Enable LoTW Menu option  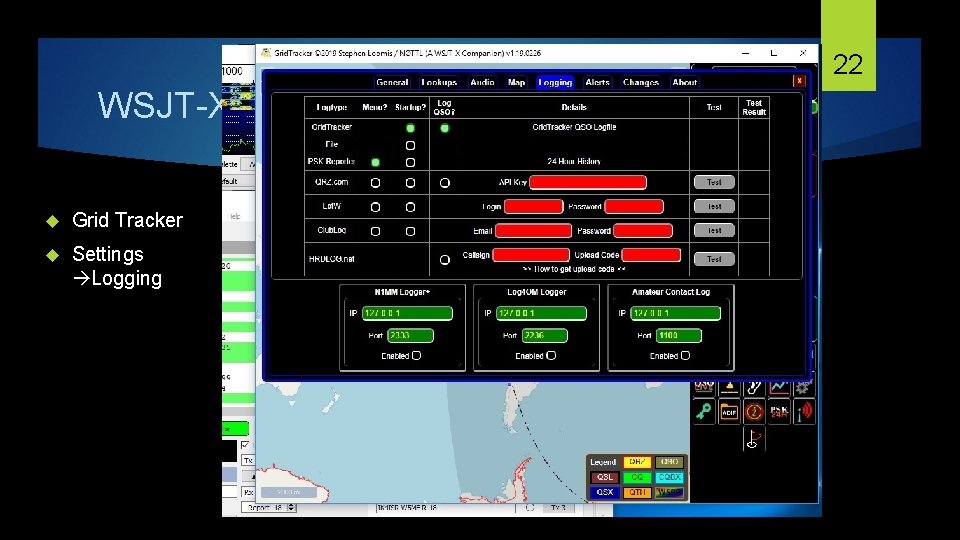pyautogui.click(x=375, y=207)
